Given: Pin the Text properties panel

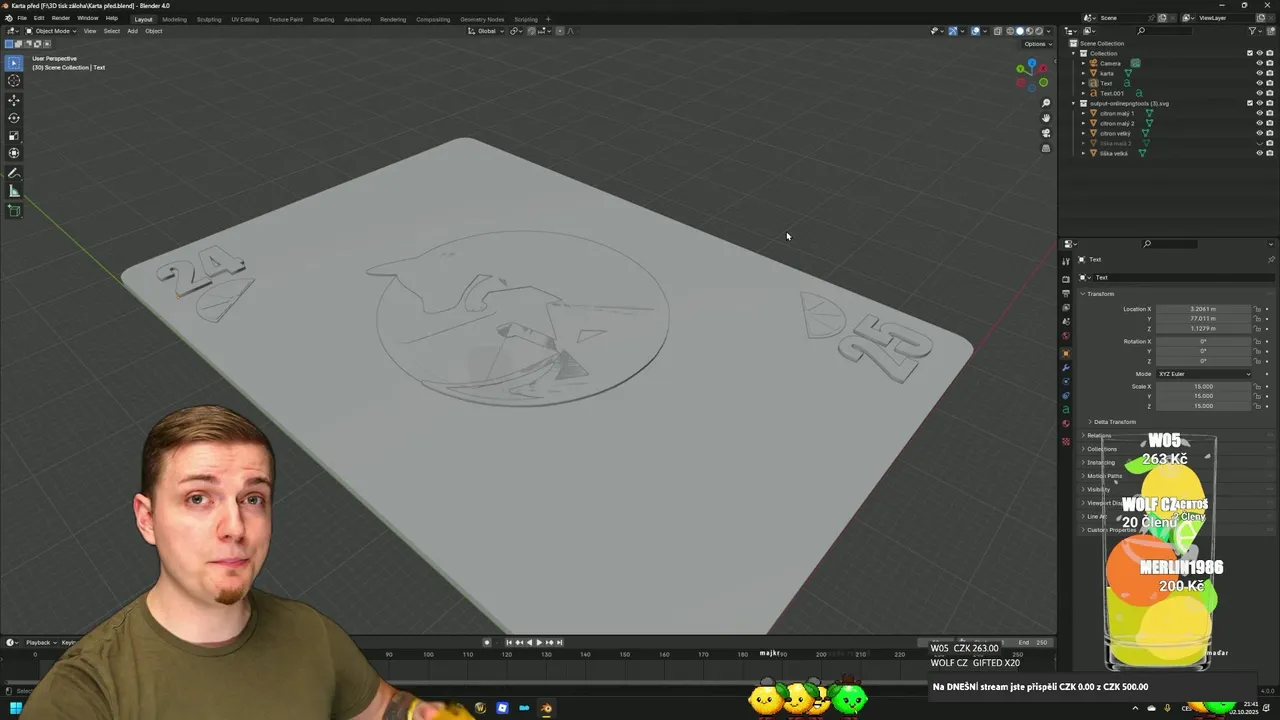Looking at the screenshot, I should pyautogui.click(x=1271, y=259).
